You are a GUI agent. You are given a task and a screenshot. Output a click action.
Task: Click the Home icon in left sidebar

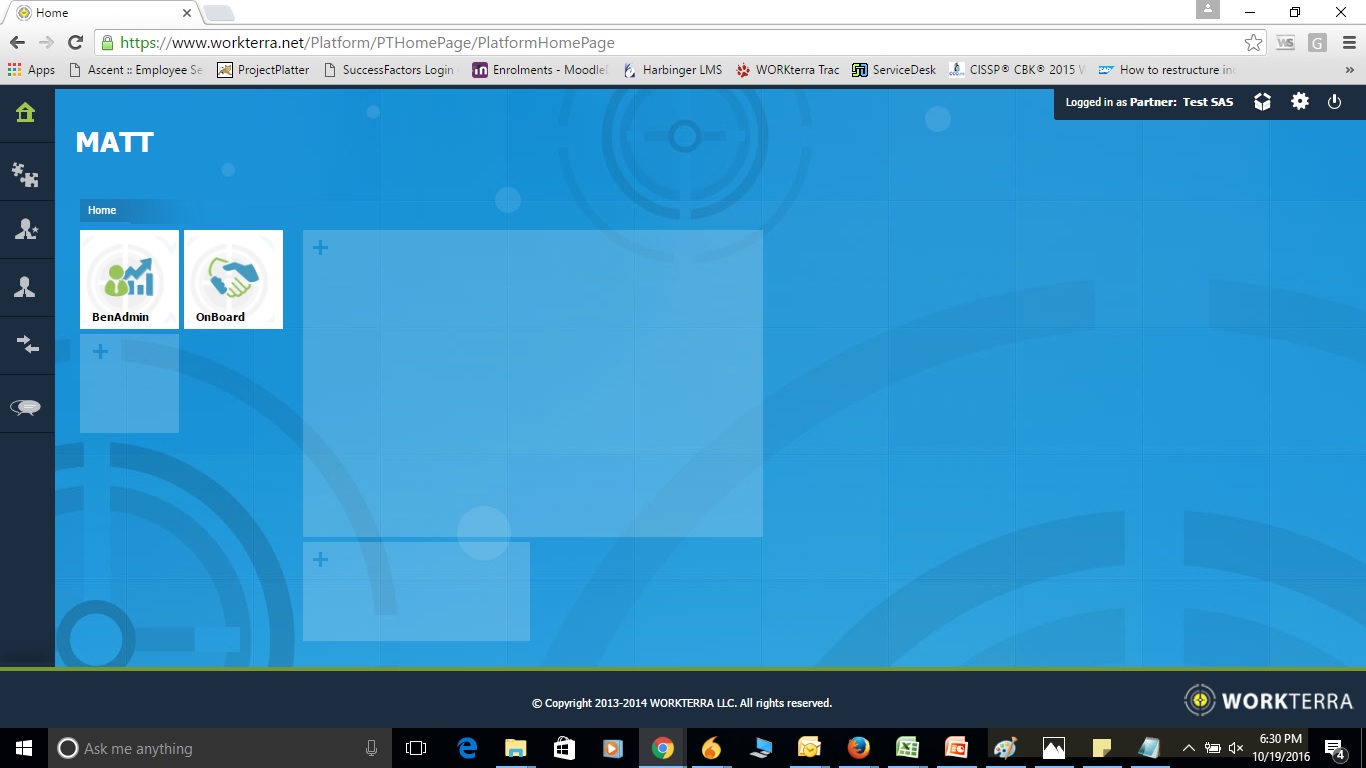pos(26,113)
